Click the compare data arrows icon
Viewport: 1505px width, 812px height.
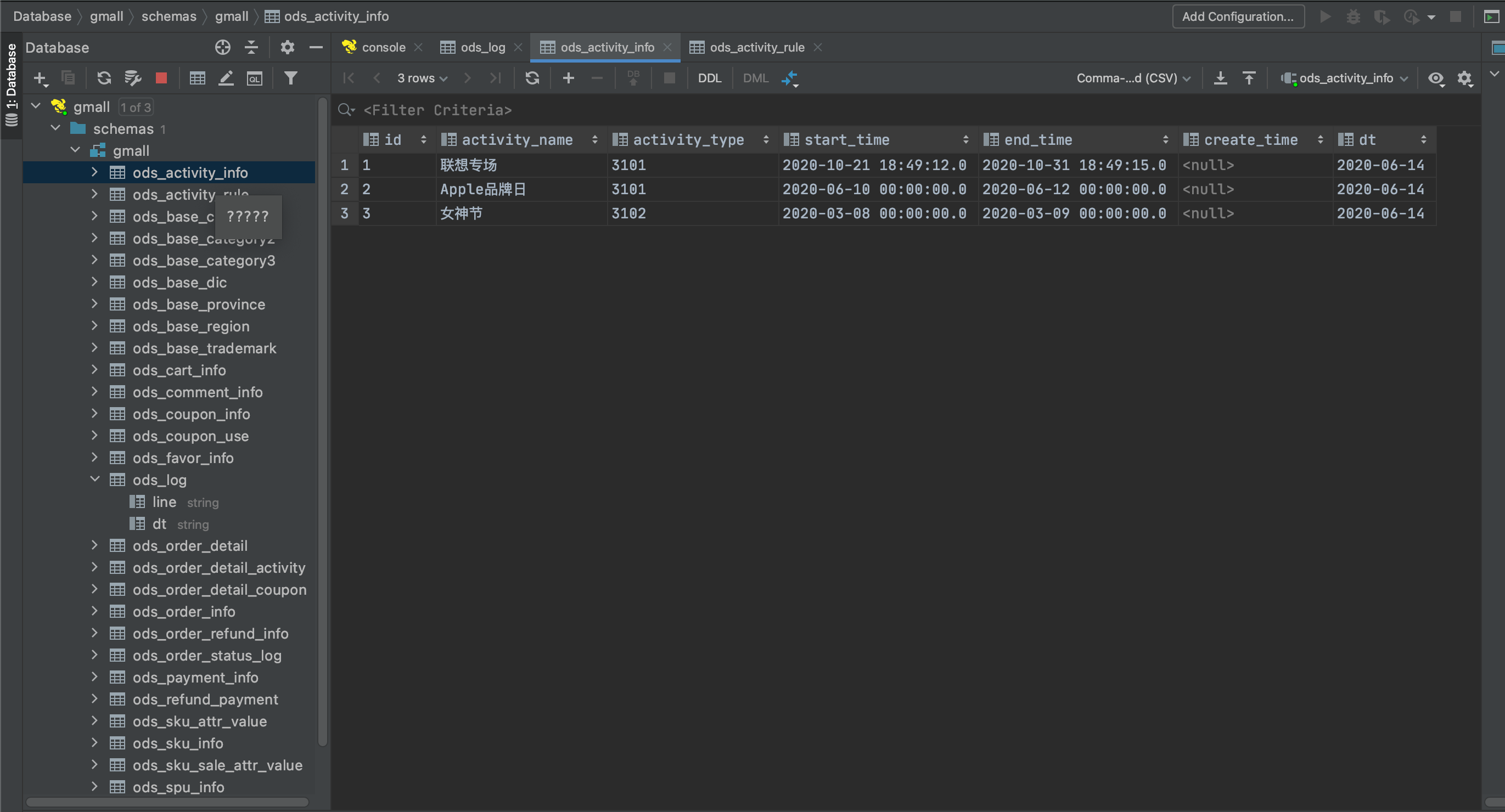click(790, 78)
